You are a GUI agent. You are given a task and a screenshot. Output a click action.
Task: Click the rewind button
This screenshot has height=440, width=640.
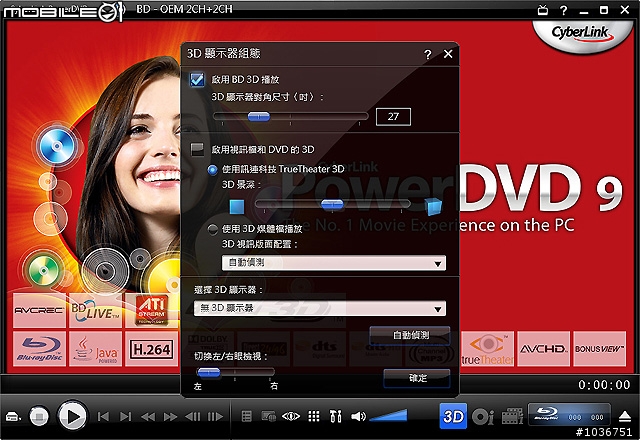(x=148, y=417)
